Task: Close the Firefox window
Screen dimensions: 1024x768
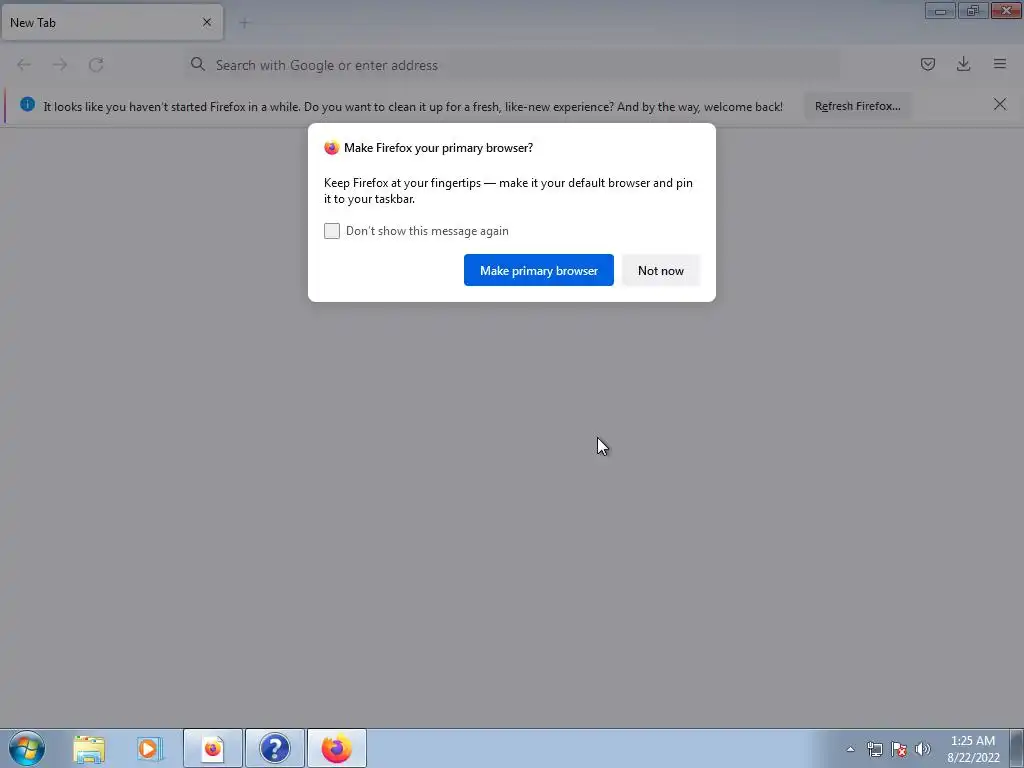Action: pyautogui.click(x=1006, y=11)
